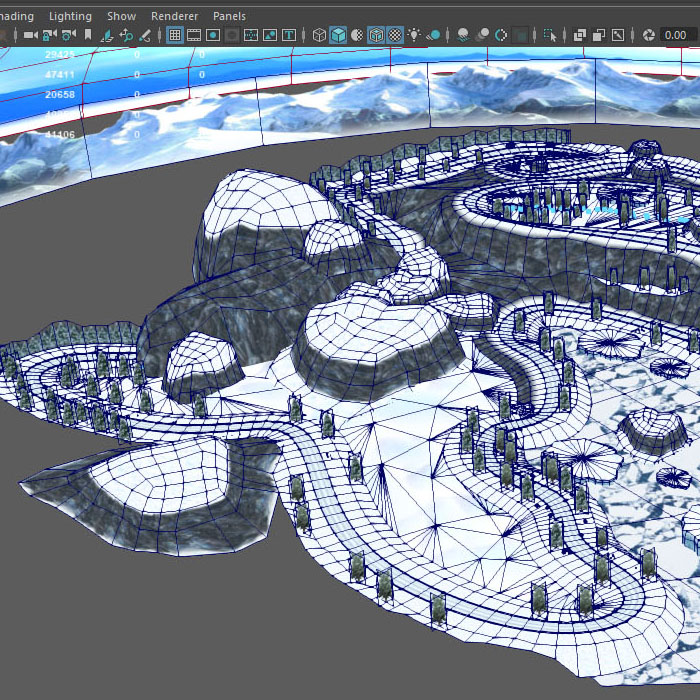Toggle Wireframe on Shaded mode
The image size is (700, 700).
click(376, 35)
